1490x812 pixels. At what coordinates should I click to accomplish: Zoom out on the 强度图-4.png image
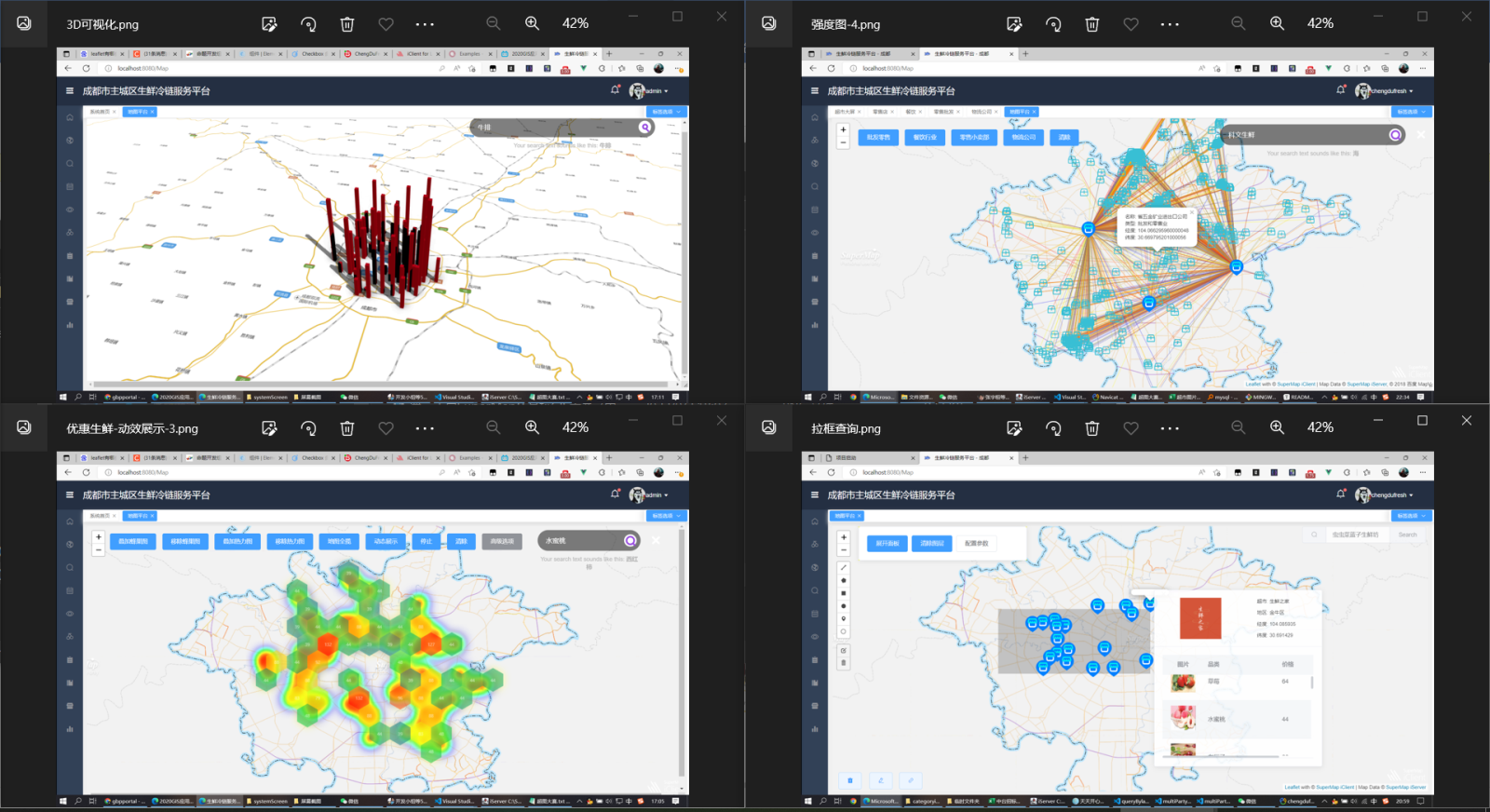(1238, 24)
